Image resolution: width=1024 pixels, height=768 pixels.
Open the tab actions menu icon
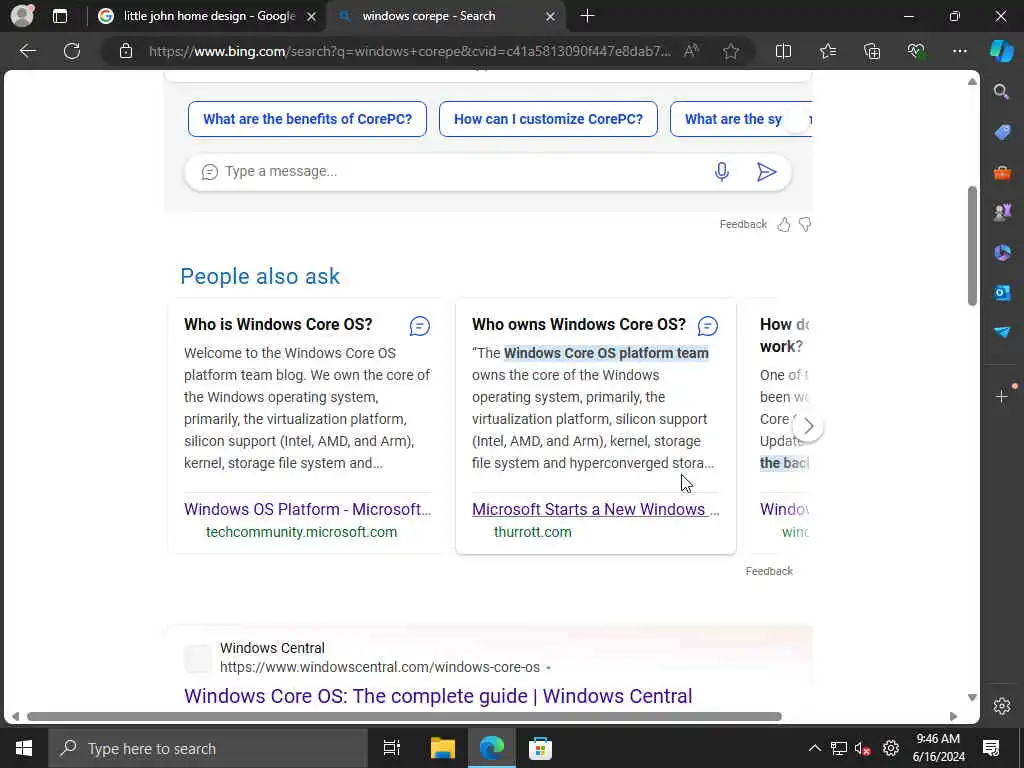tap(60, 16)
